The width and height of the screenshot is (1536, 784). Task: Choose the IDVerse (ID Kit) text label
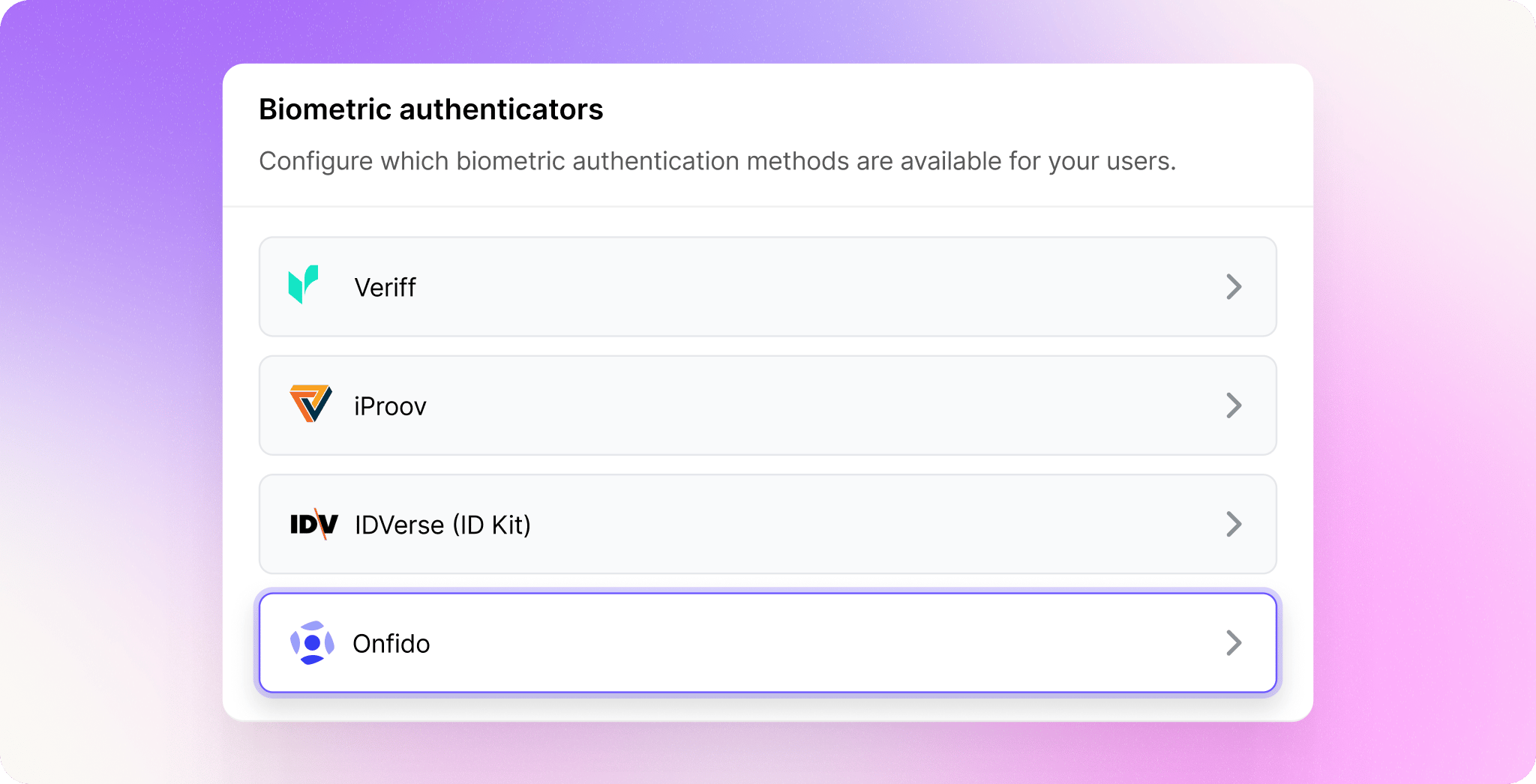442,525
